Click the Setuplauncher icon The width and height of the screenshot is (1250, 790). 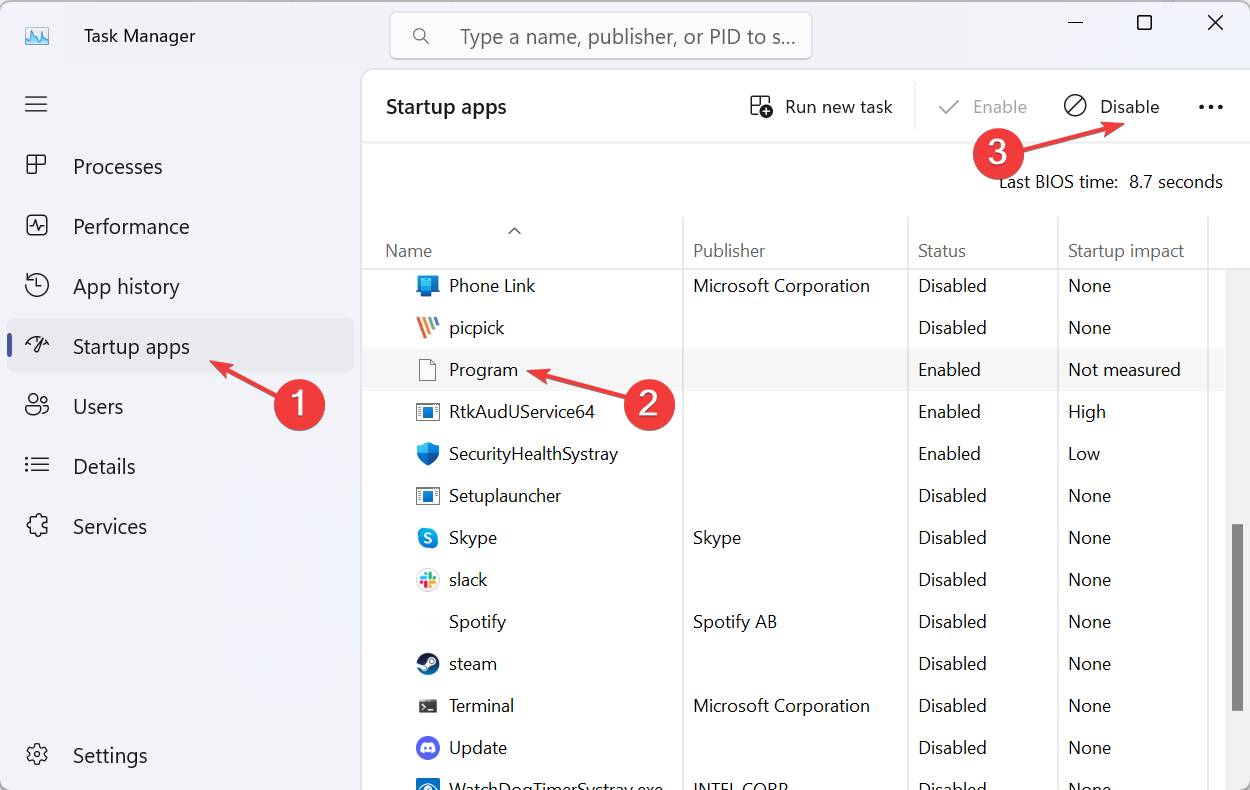click(x=428, y=496)
